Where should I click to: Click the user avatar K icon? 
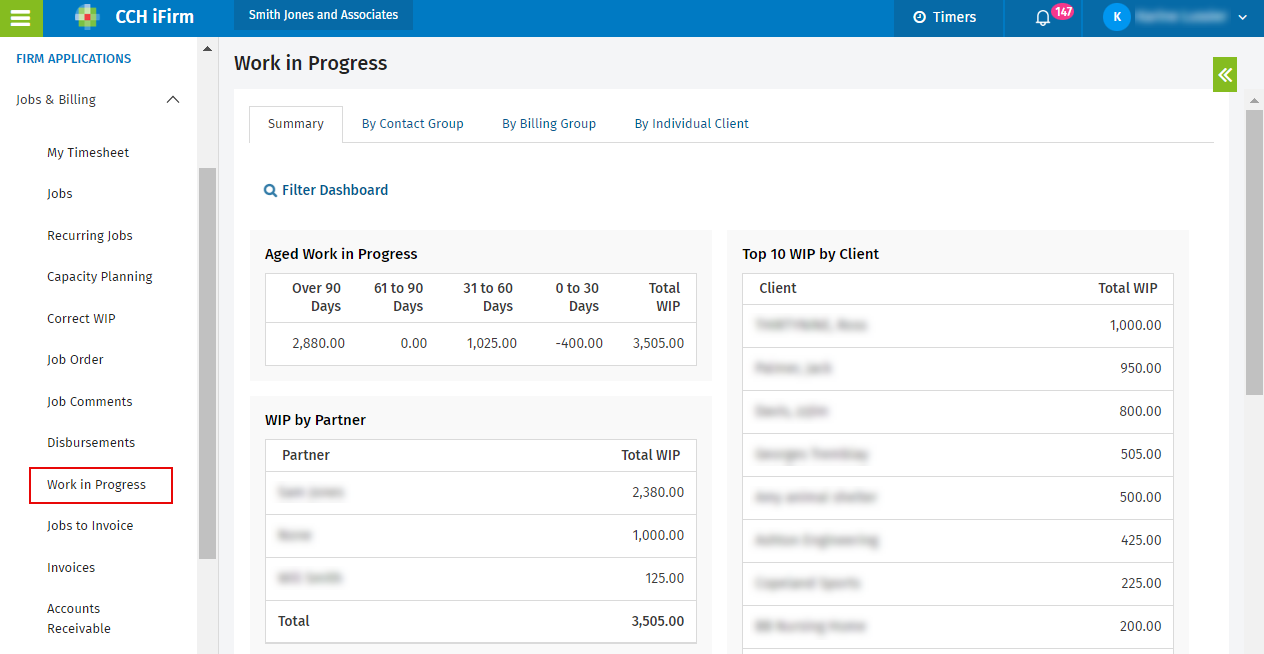(1116, 17)
